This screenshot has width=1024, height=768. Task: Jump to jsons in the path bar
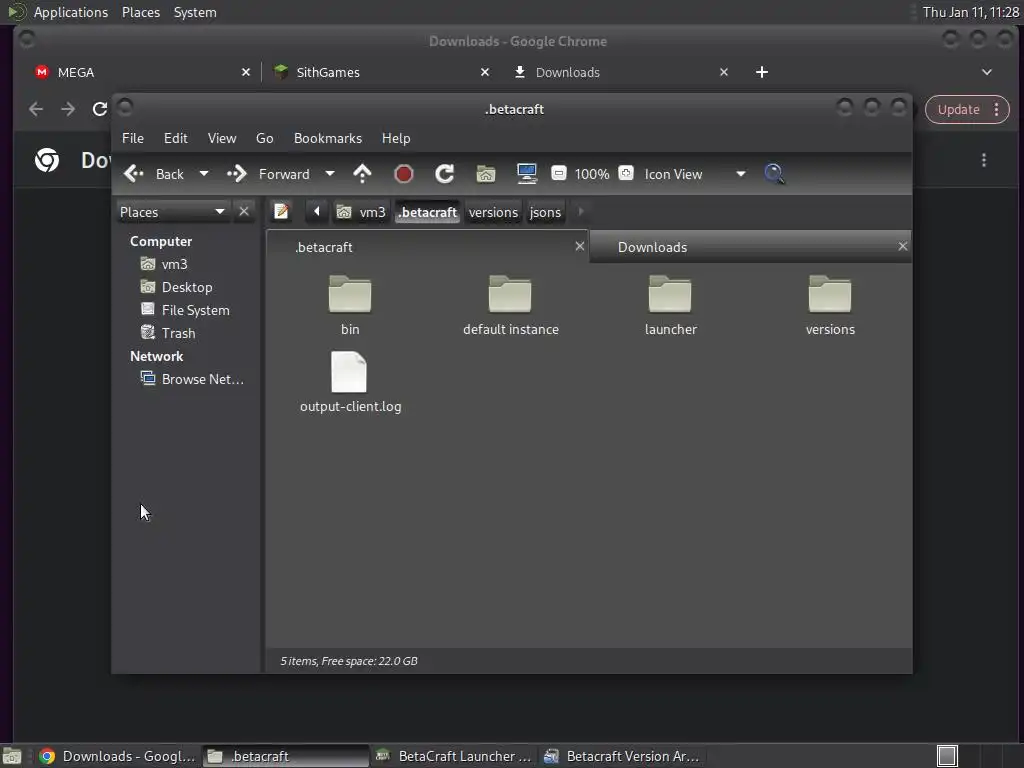tap(545, 212)
